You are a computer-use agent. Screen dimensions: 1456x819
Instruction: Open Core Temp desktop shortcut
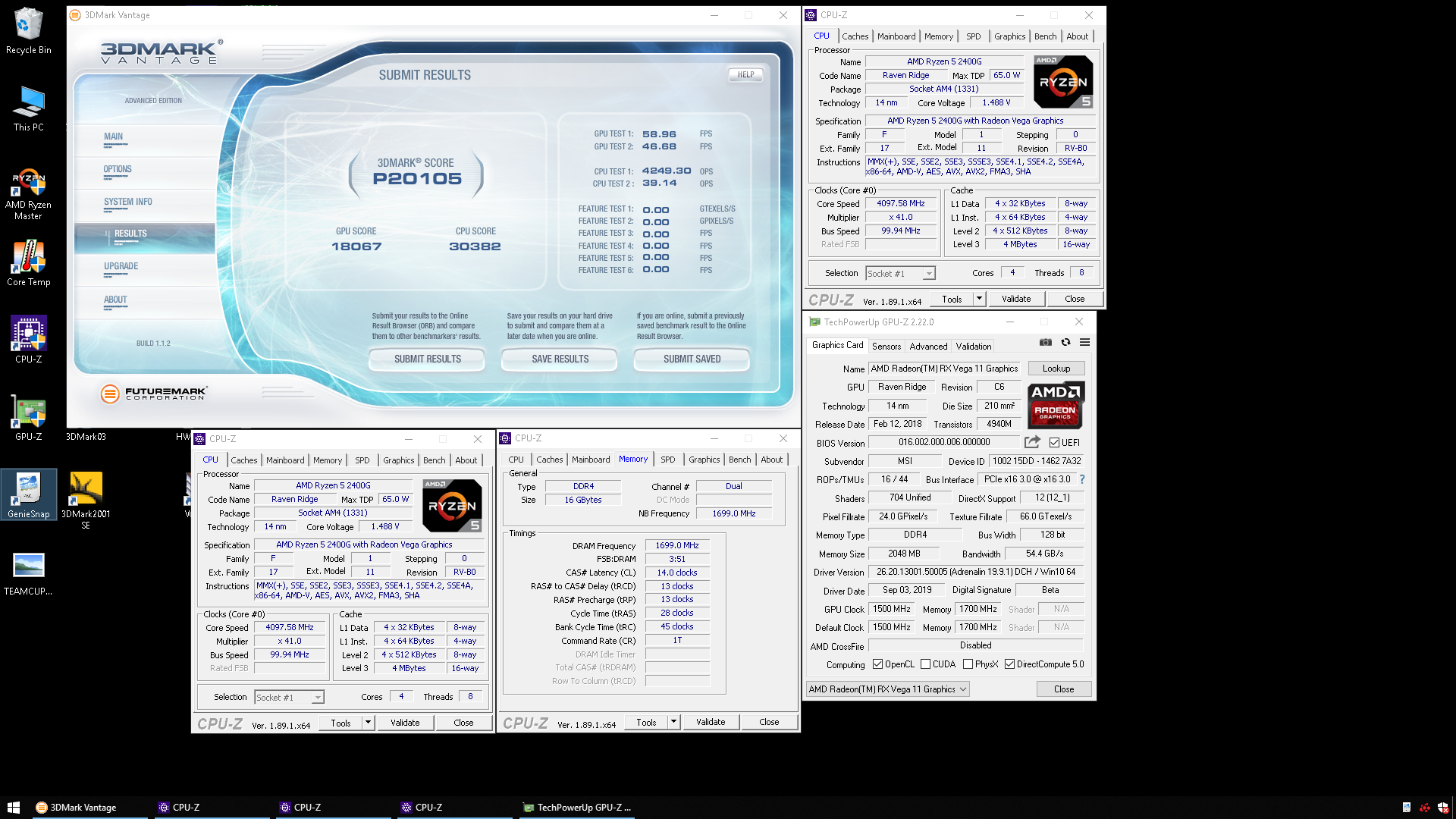(x=28, y=263)
